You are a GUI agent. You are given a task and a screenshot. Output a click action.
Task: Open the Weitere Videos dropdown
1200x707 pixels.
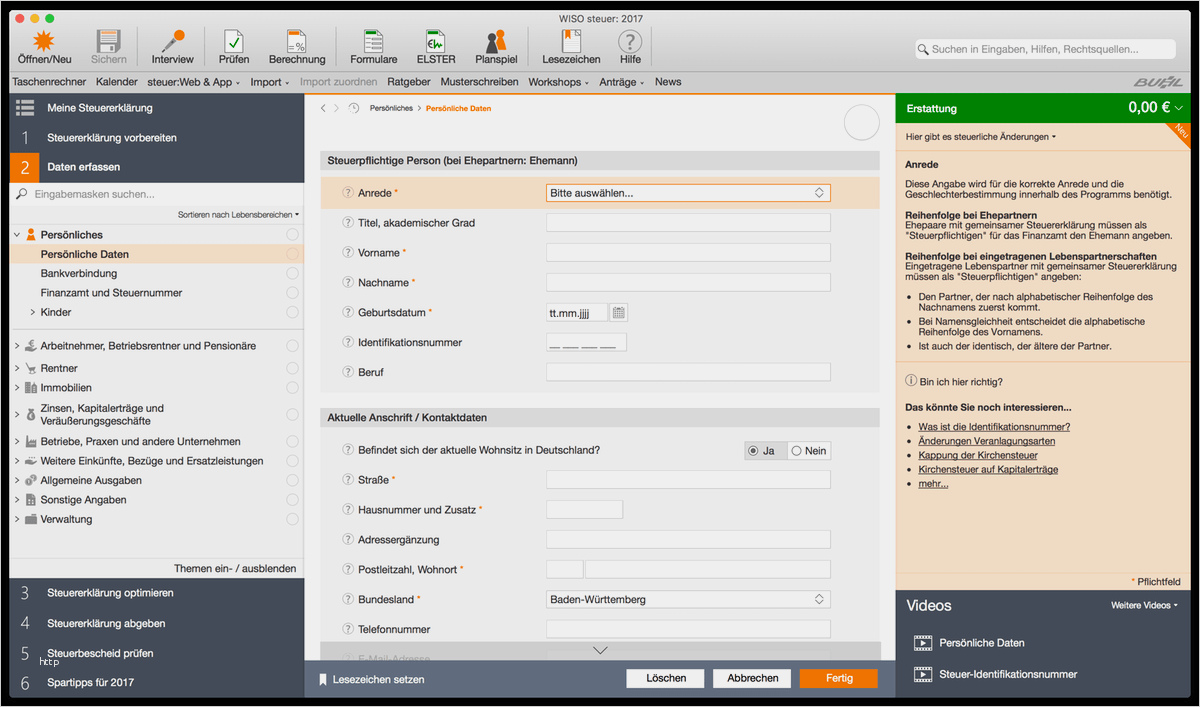click(1144, 606)
